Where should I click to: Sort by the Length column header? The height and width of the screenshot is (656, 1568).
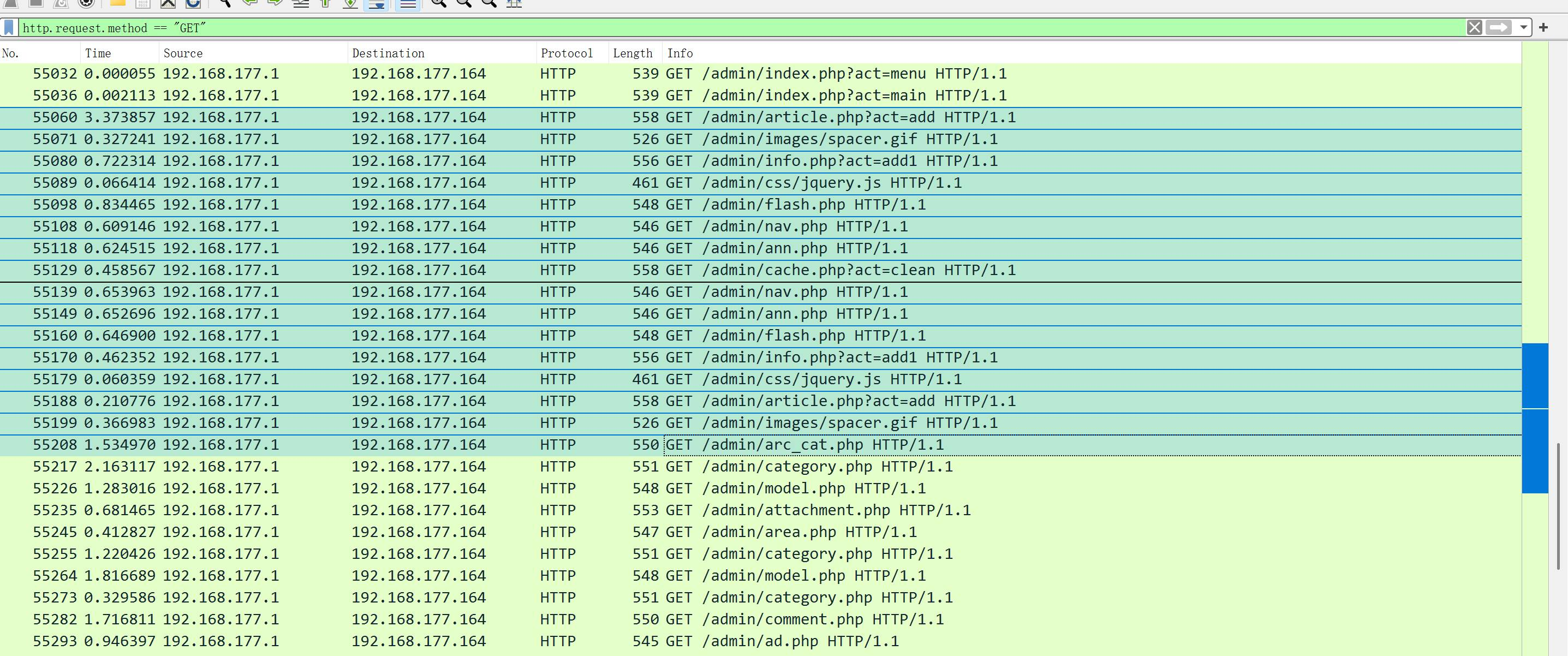[635, 53]
